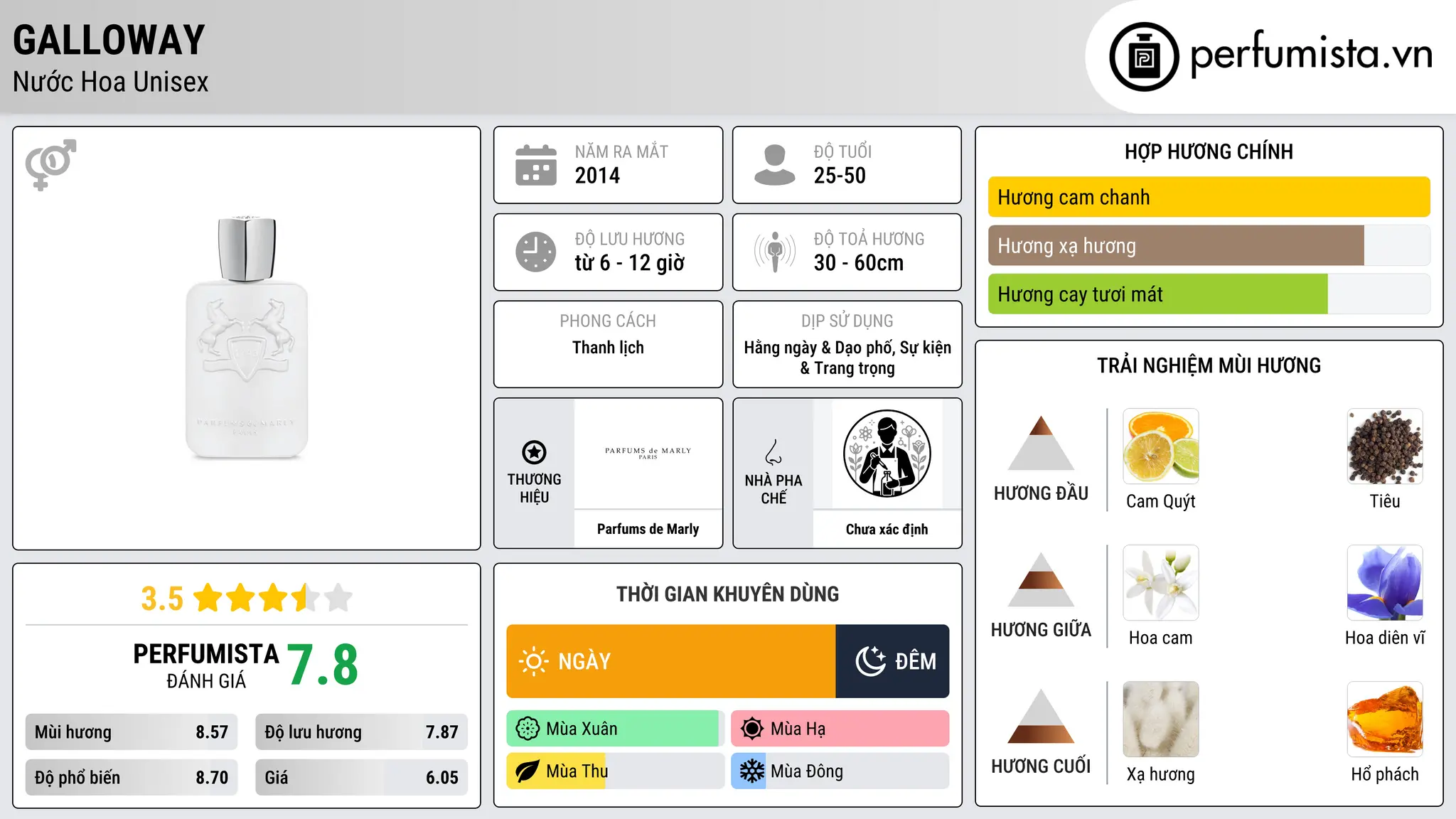
Task: Click the Parfums de Marly brand logo
Action: [648, 453]
